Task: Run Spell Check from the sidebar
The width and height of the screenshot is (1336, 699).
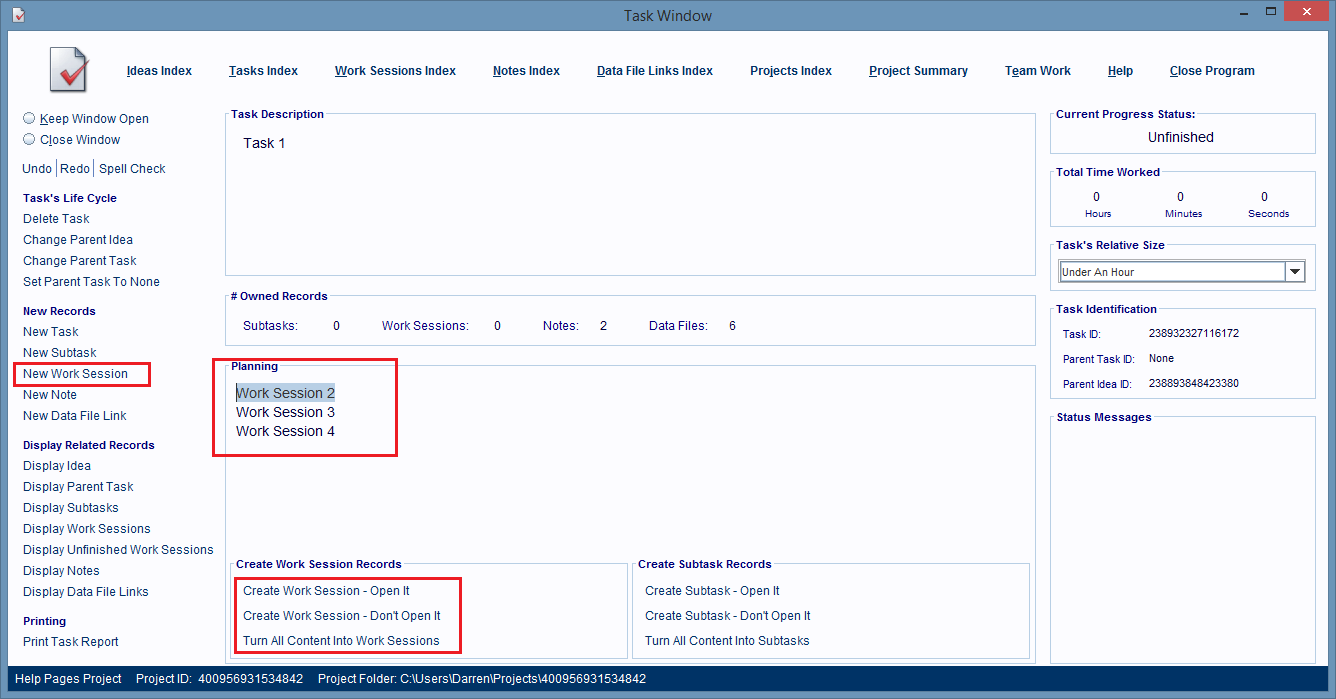Action: pyautogui.click(x=132, y=169)
